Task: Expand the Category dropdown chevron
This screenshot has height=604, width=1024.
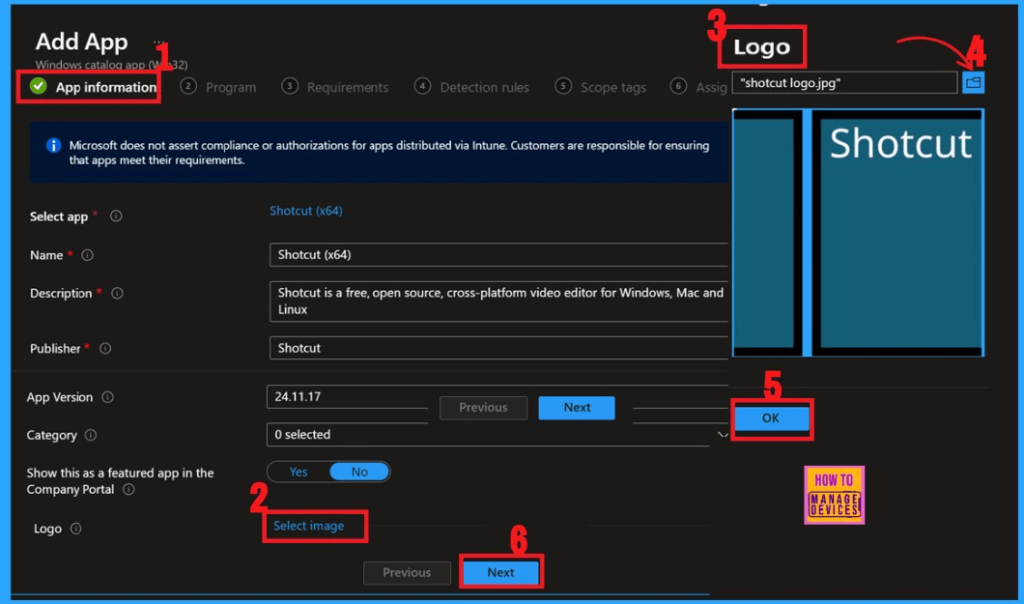Action: click(722, 435)
